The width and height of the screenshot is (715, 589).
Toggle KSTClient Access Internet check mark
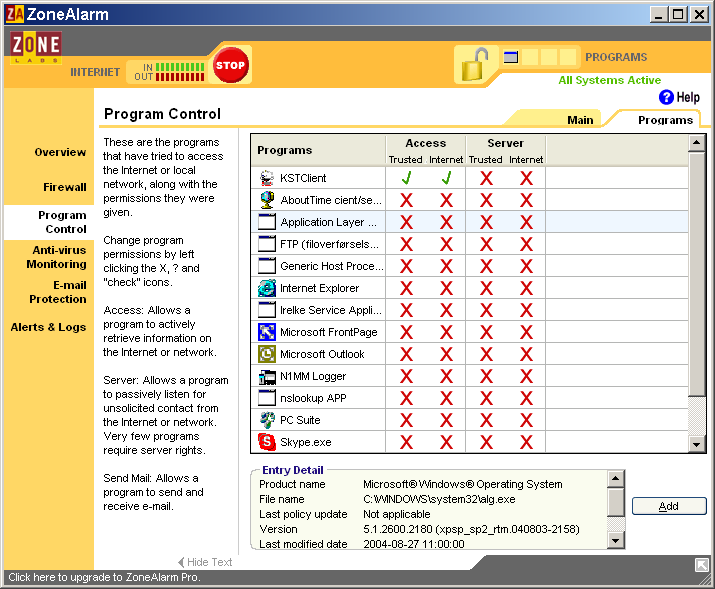click(446, 178)
